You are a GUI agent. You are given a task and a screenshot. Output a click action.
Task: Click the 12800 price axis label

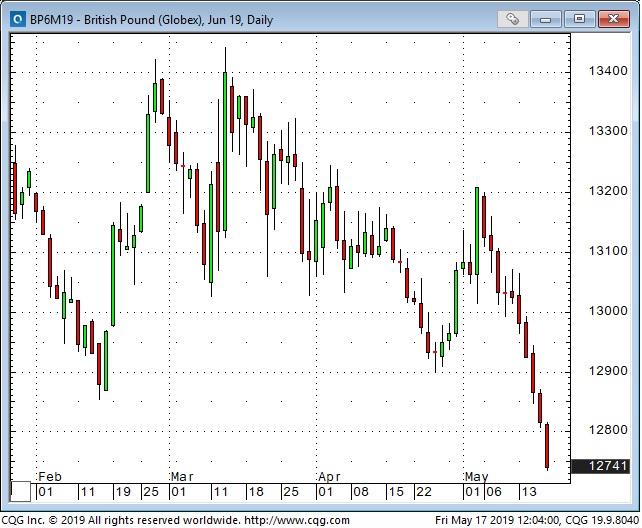(x=608, y=429)
